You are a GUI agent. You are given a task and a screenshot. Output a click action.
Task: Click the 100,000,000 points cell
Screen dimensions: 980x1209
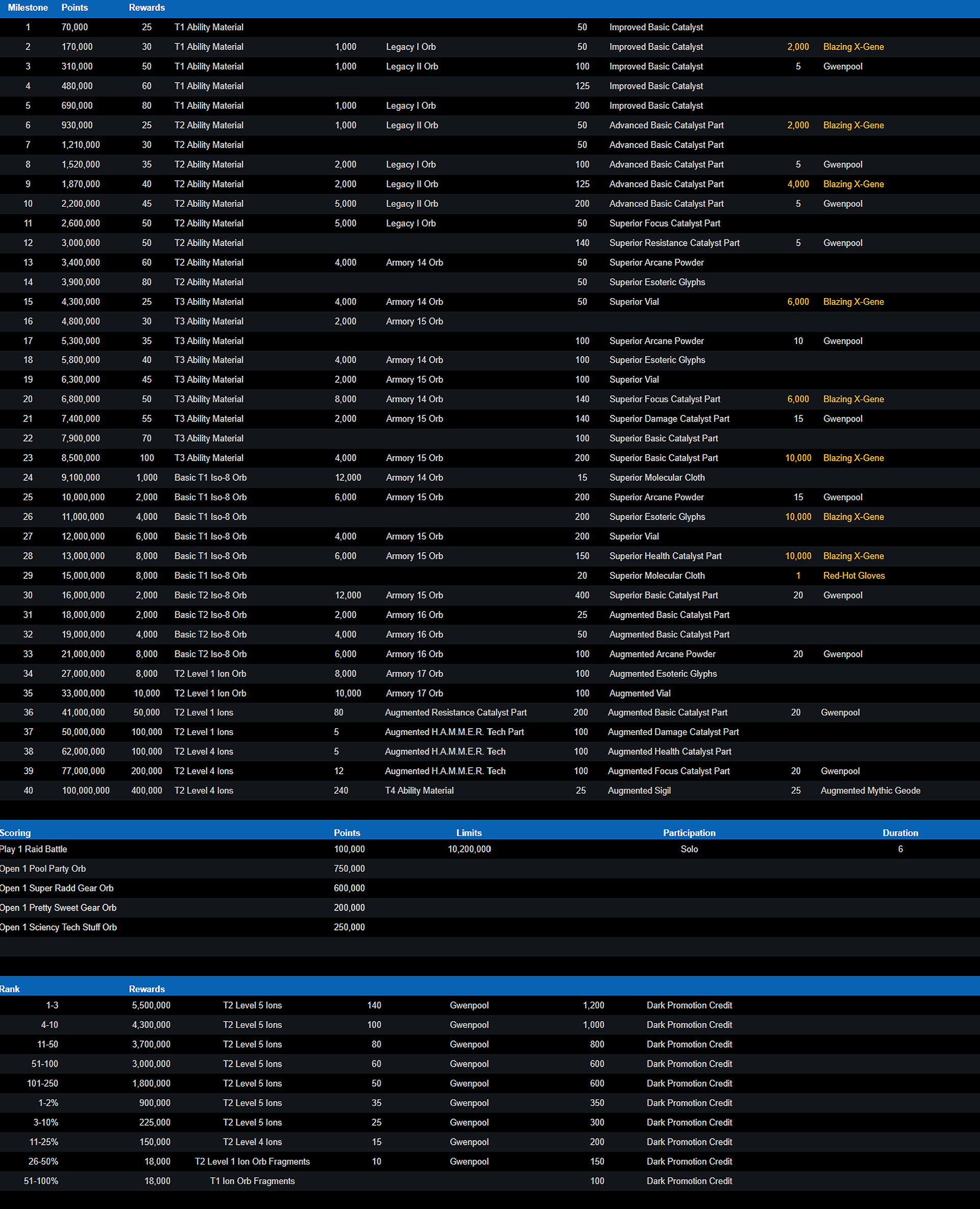click(86, 791)
